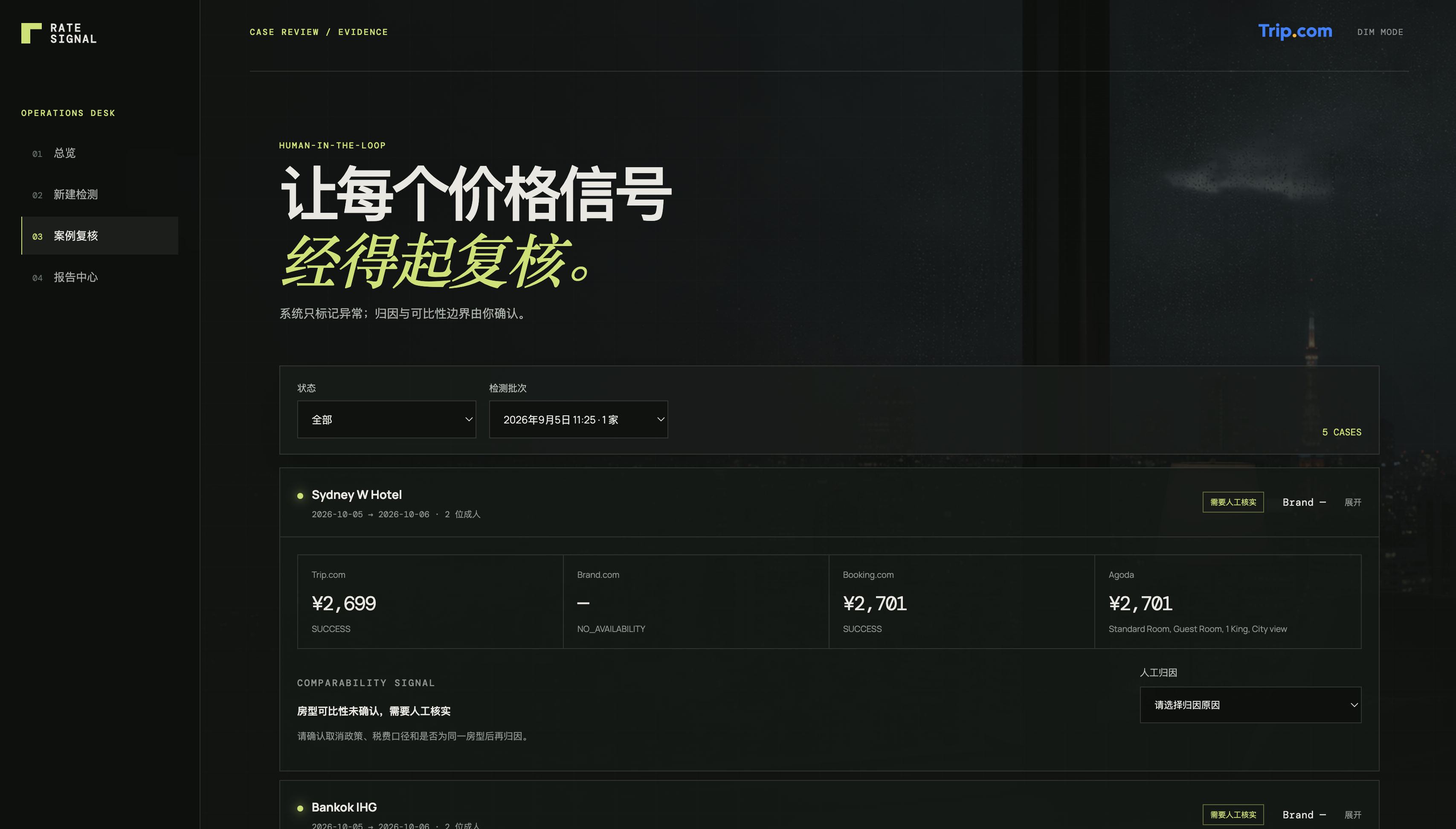
Task: Open the 状态 dropdown showing 全部
Action: tap(387, 420)
